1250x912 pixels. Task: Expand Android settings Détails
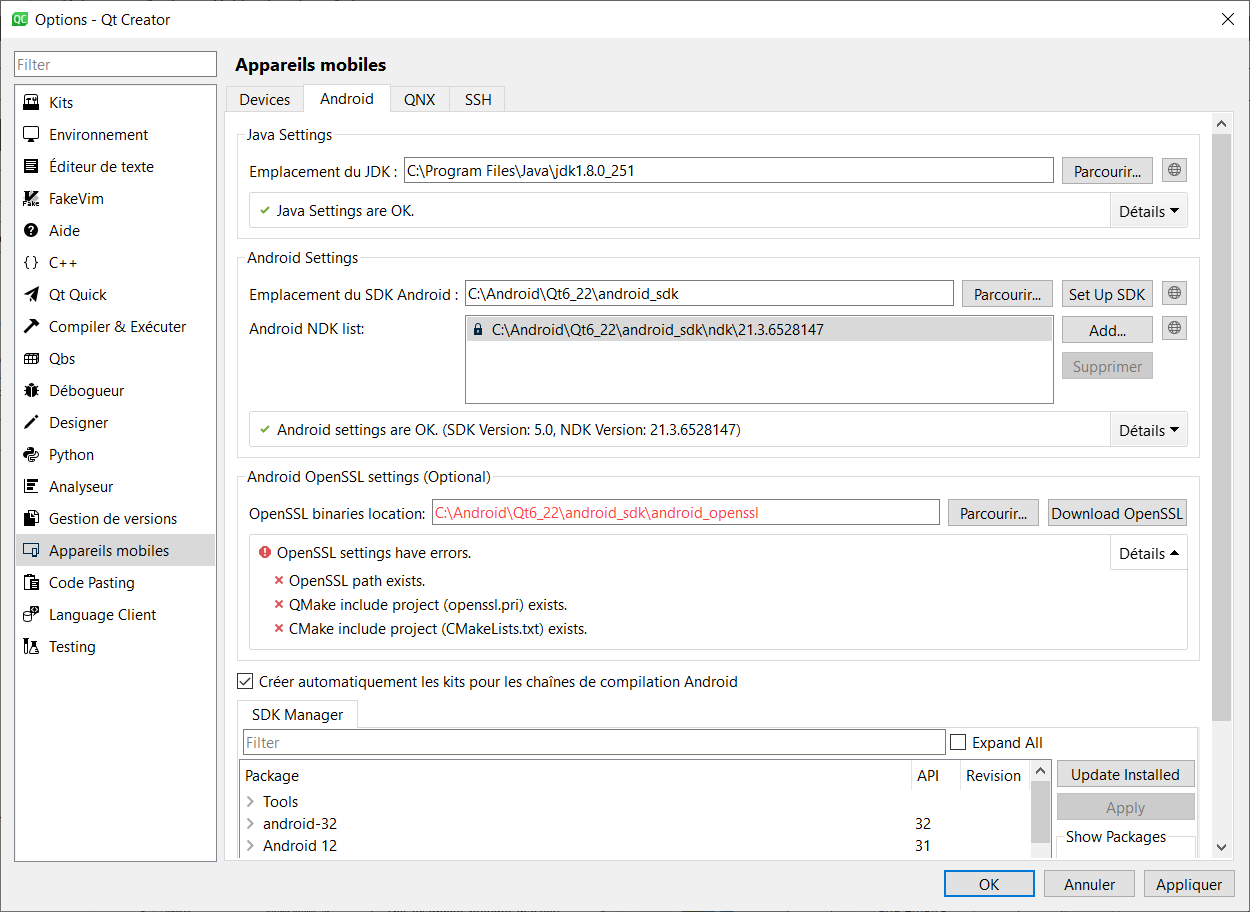(1149, 430)
